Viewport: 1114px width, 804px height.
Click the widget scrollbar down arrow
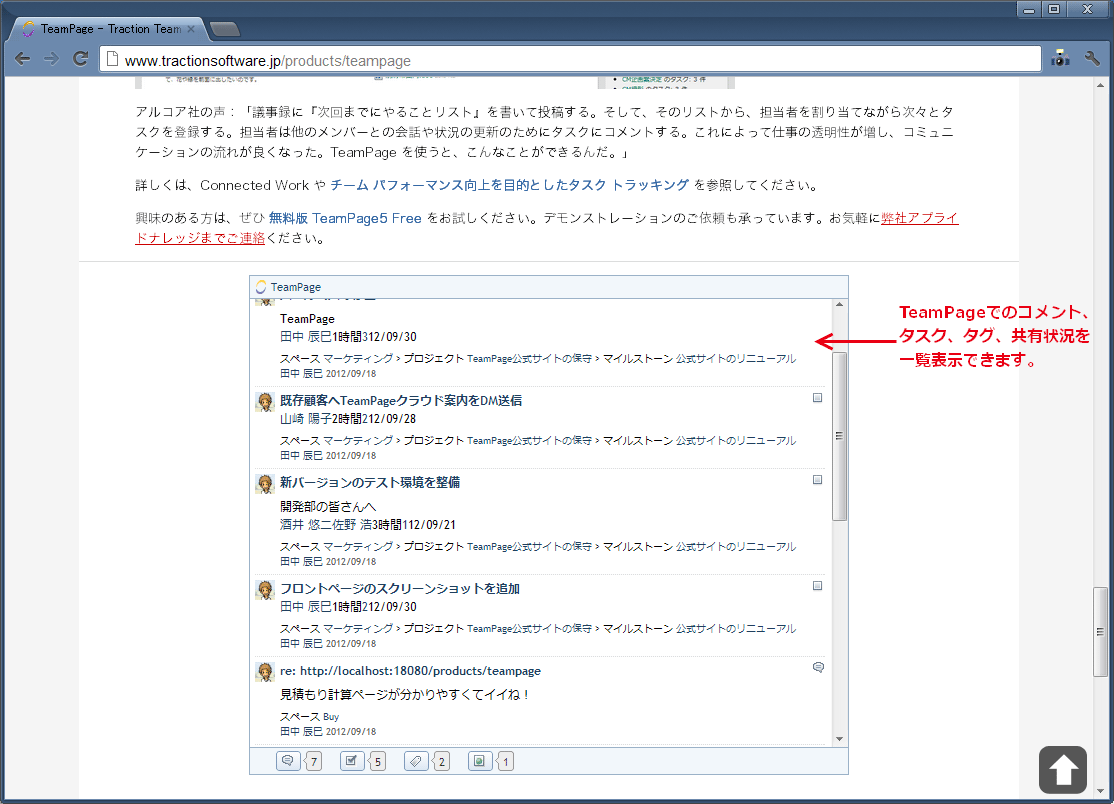coord(840,739)
